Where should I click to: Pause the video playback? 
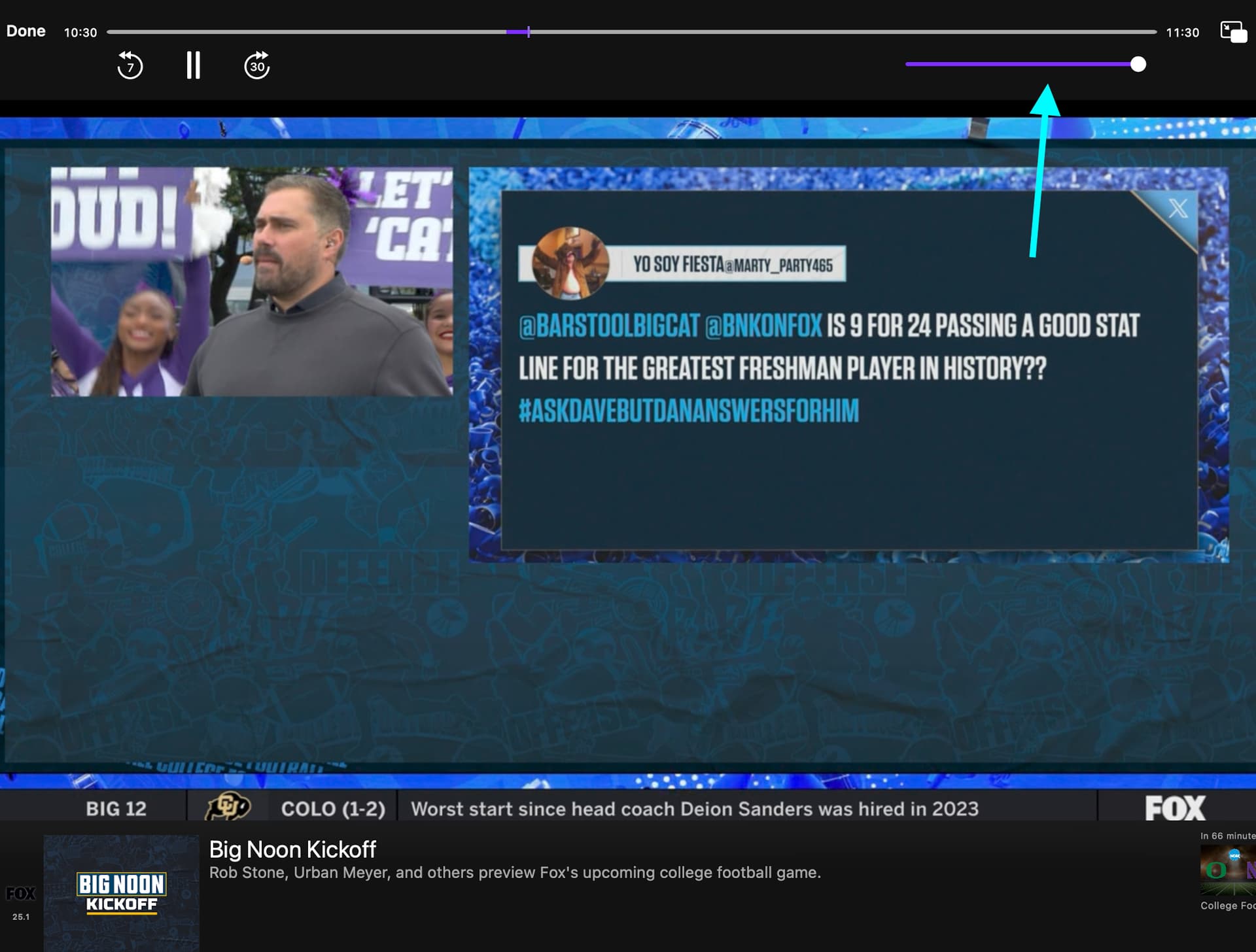(193, 65)
